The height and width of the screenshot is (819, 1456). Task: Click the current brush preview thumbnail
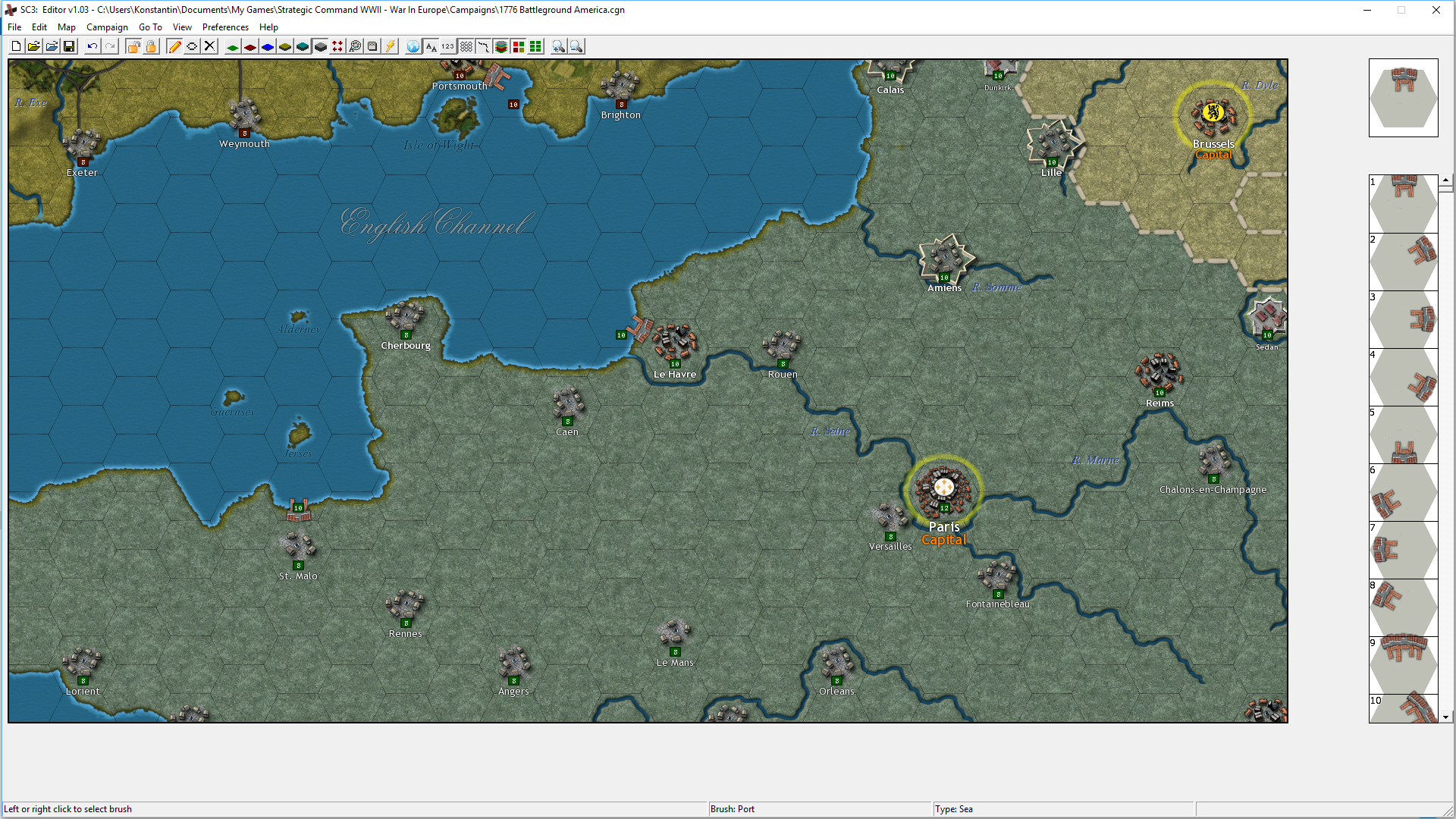point(1403,98)
